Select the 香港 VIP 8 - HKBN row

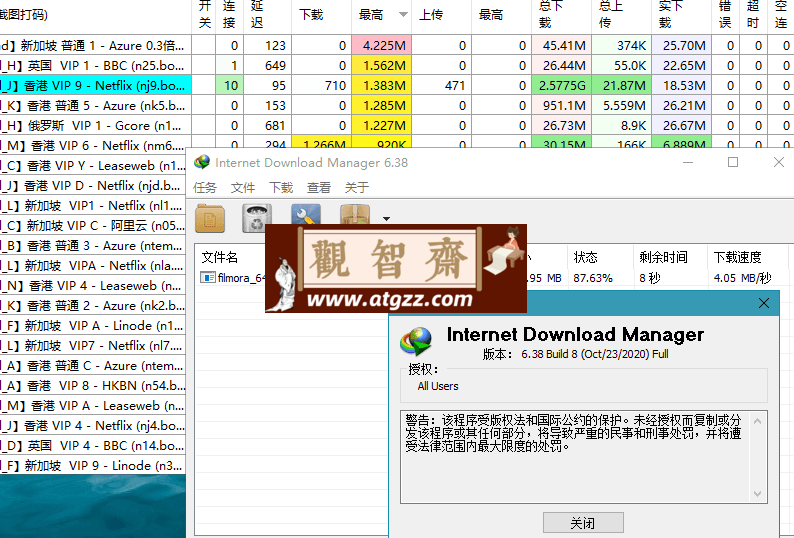(93, 386)
